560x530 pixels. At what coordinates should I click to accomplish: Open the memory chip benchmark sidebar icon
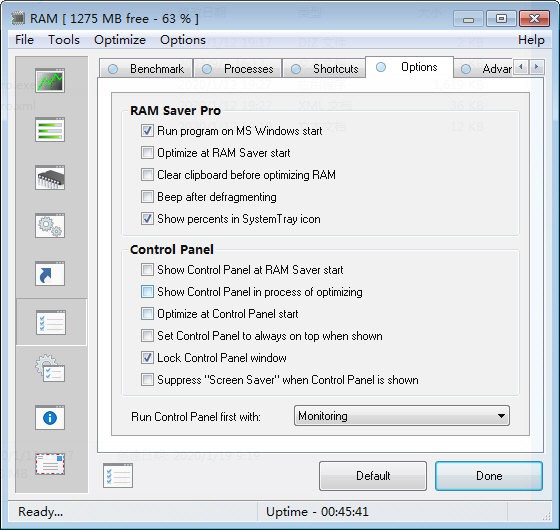(50, 178)
